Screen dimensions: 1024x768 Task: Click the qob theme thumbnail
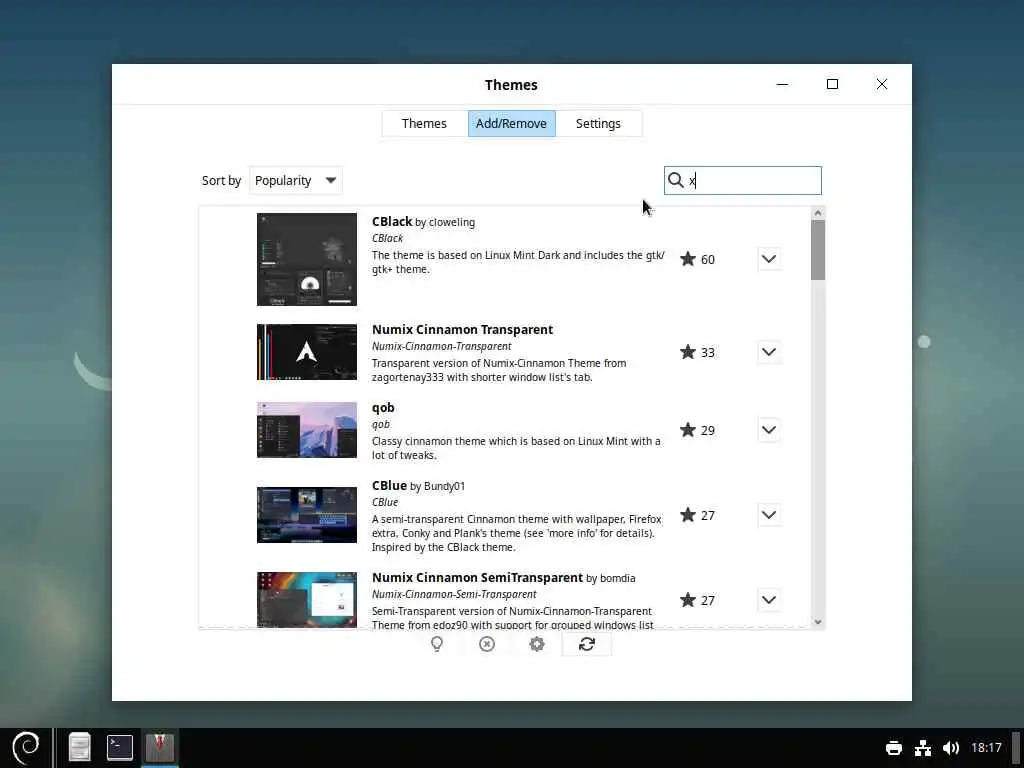coord(307,430)
